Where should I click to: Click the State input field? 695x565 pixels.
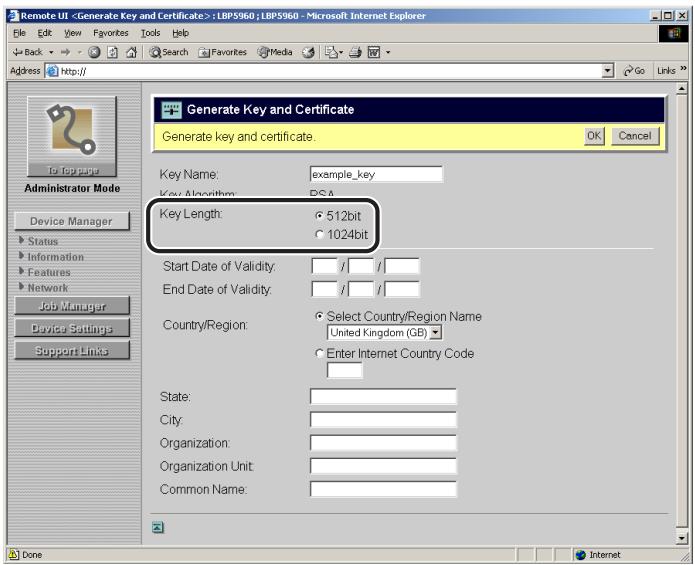(383, 396)
